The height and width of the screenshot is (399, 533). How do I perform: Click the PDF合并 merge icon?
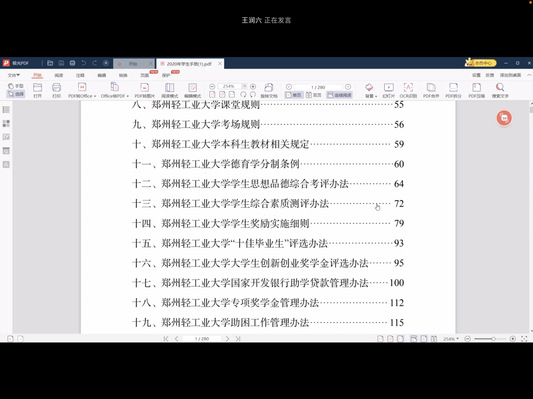431,87
